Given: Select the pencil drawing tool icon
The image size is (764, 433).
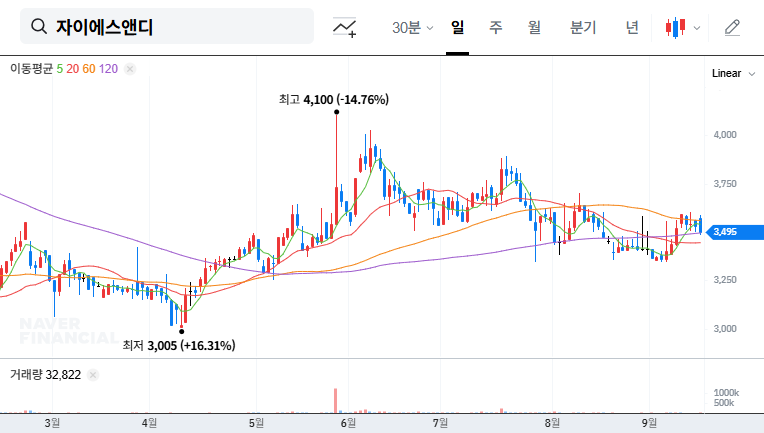Looking at the screenshot, I should (732, 27).
